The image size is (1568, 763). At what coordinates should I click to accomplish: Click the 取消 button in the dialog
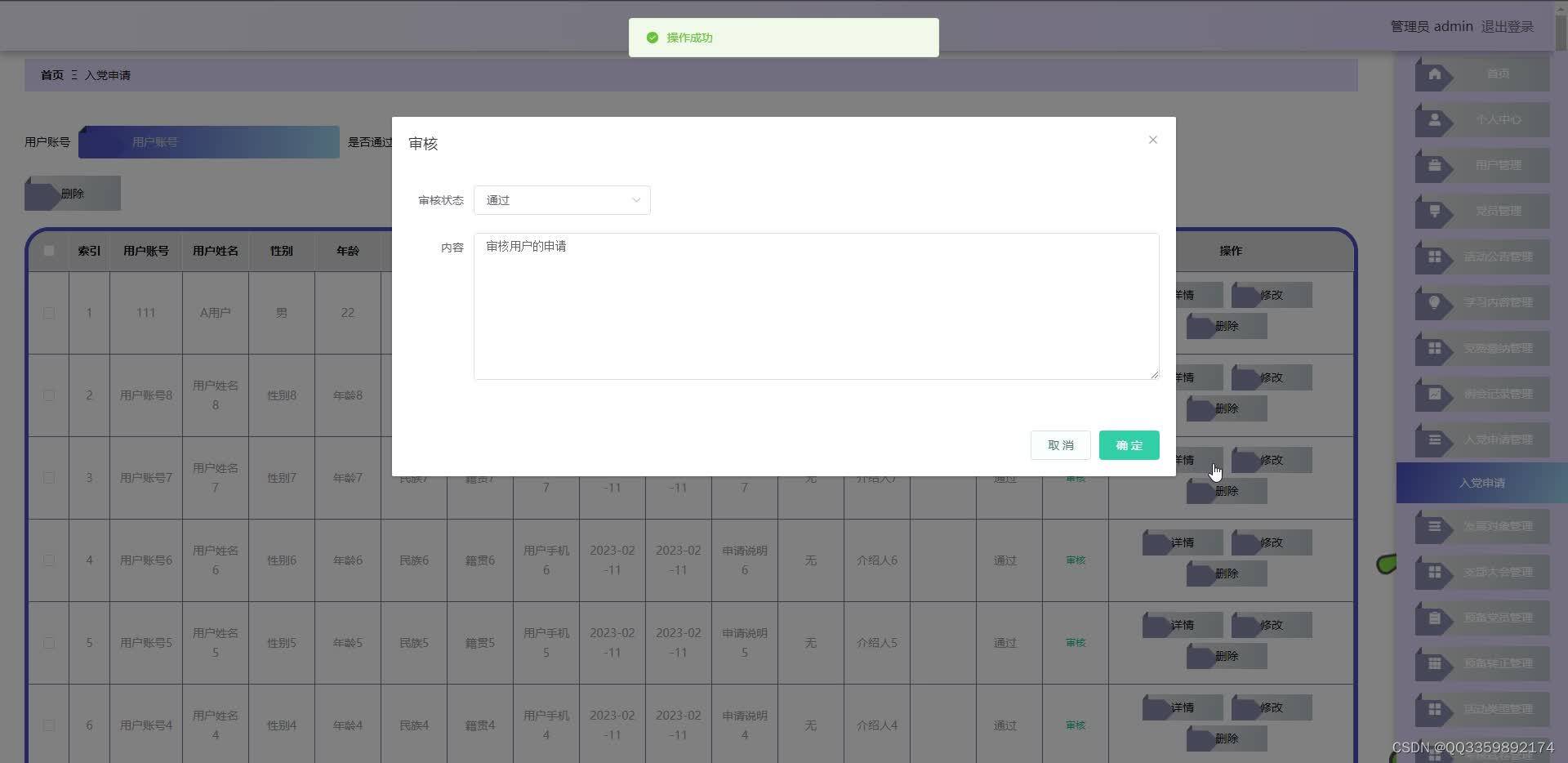[x=1061, y=445]
